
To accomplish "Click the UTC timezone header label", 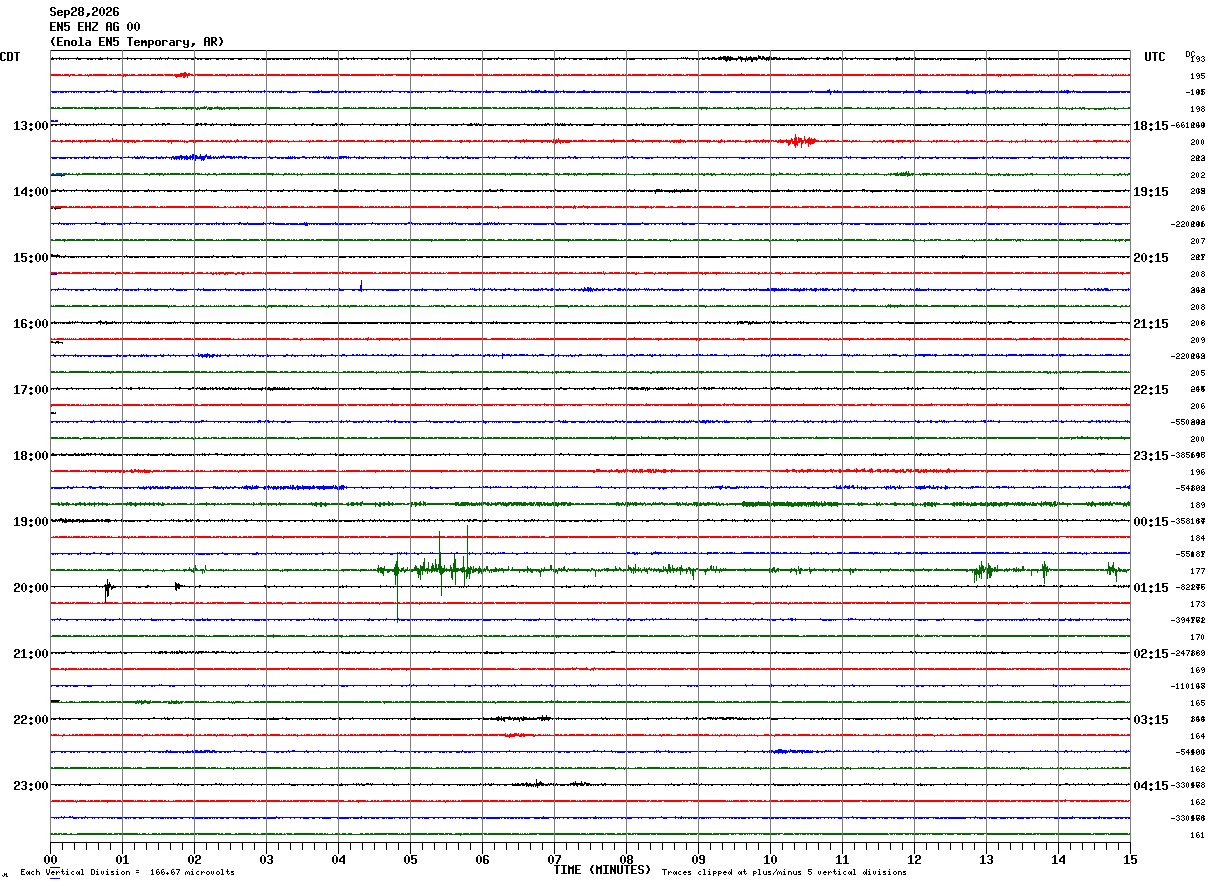I will (1155, 57).
